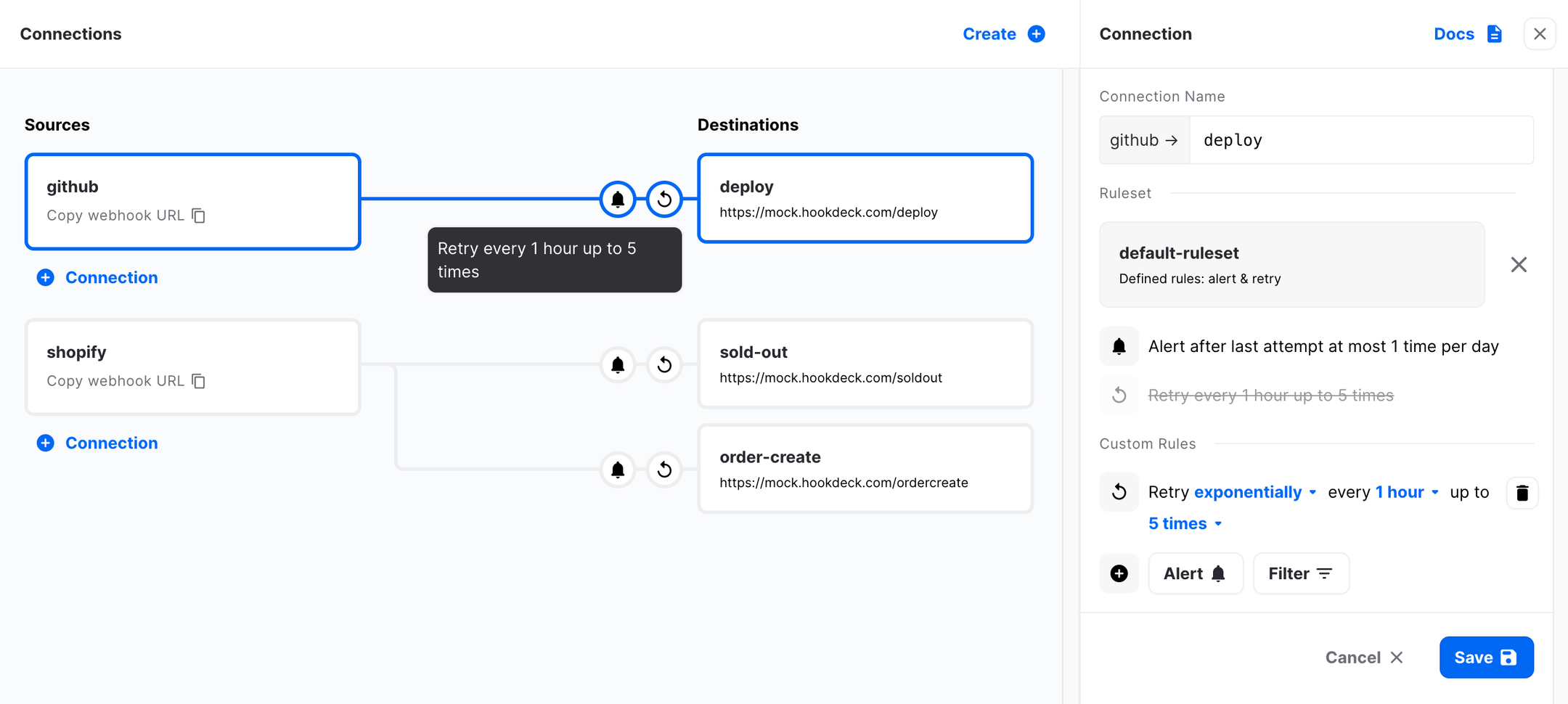Add a Filter custom rule
Image resolution: width=1568 pixels, height=704 pixels.
1300,573
